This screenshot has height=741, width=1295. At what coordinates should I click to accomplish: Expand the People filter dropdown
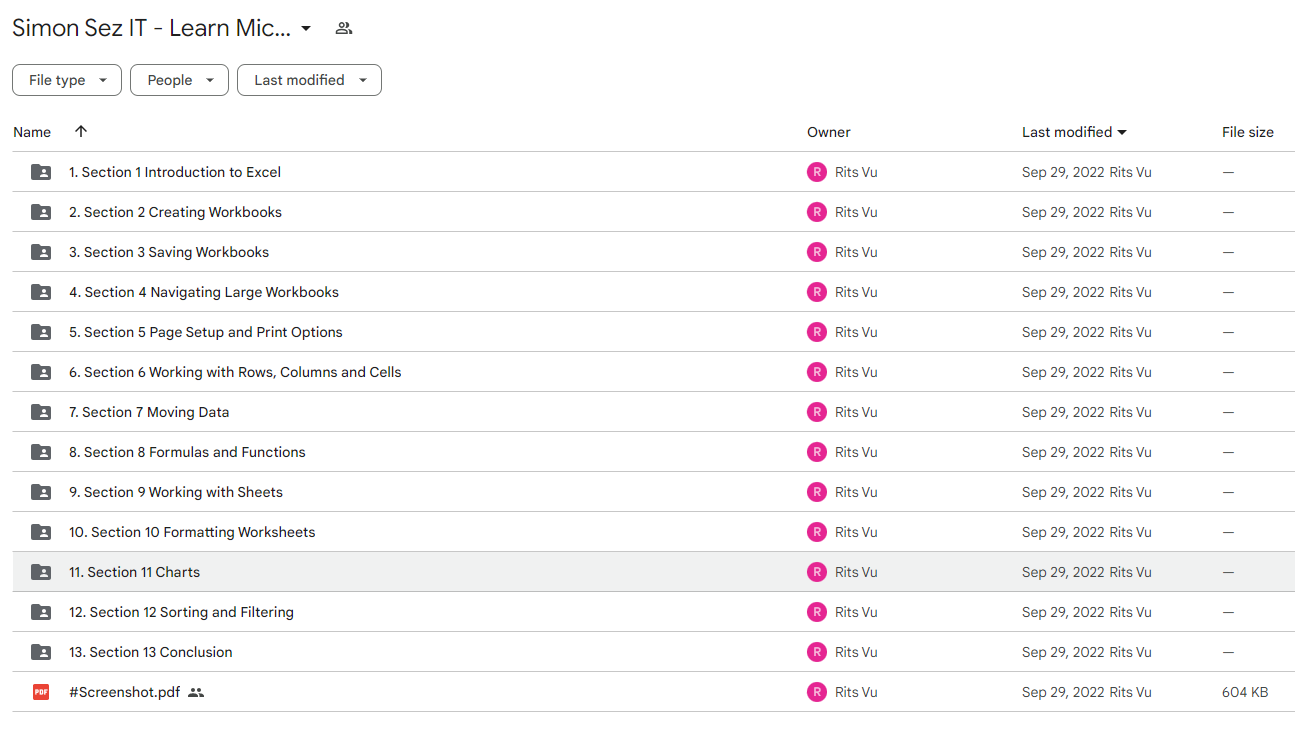(179, 80)
